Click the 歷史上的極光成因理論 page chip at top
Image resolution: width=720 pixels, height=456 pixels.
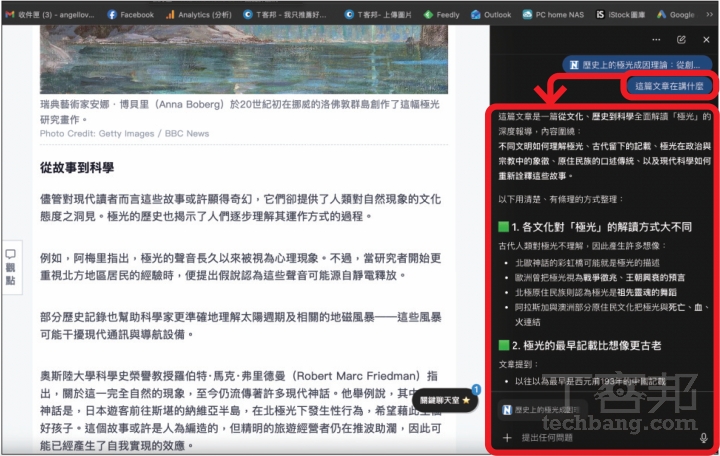636,65
